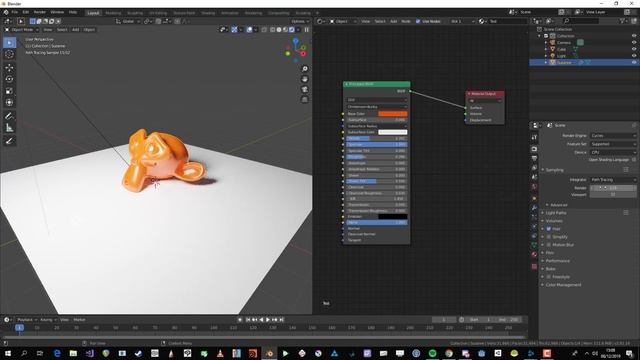Hide Suzanne object via eye icon

[x=634, y=62]
